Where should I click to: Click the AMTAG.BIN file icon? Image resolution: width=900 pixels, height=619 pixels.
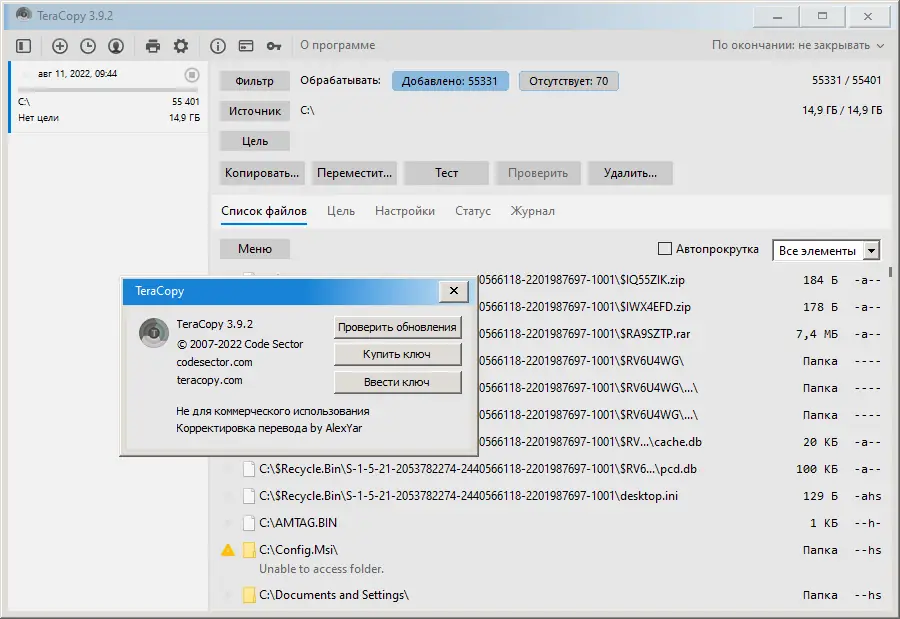249,523
